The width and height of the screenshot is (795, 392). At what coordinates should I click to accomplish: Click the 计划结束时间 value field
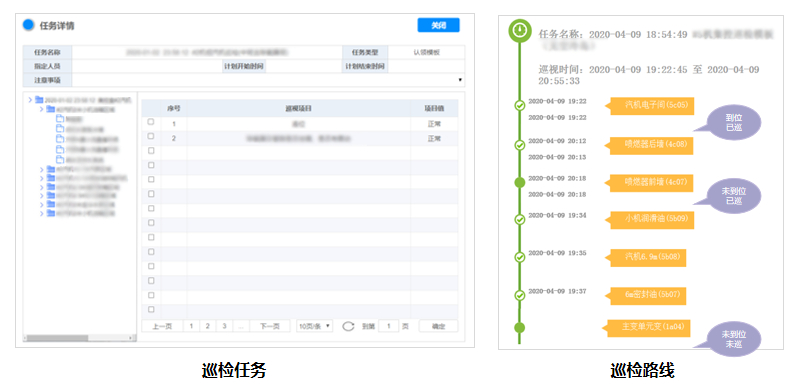click(x=426, y=66)
